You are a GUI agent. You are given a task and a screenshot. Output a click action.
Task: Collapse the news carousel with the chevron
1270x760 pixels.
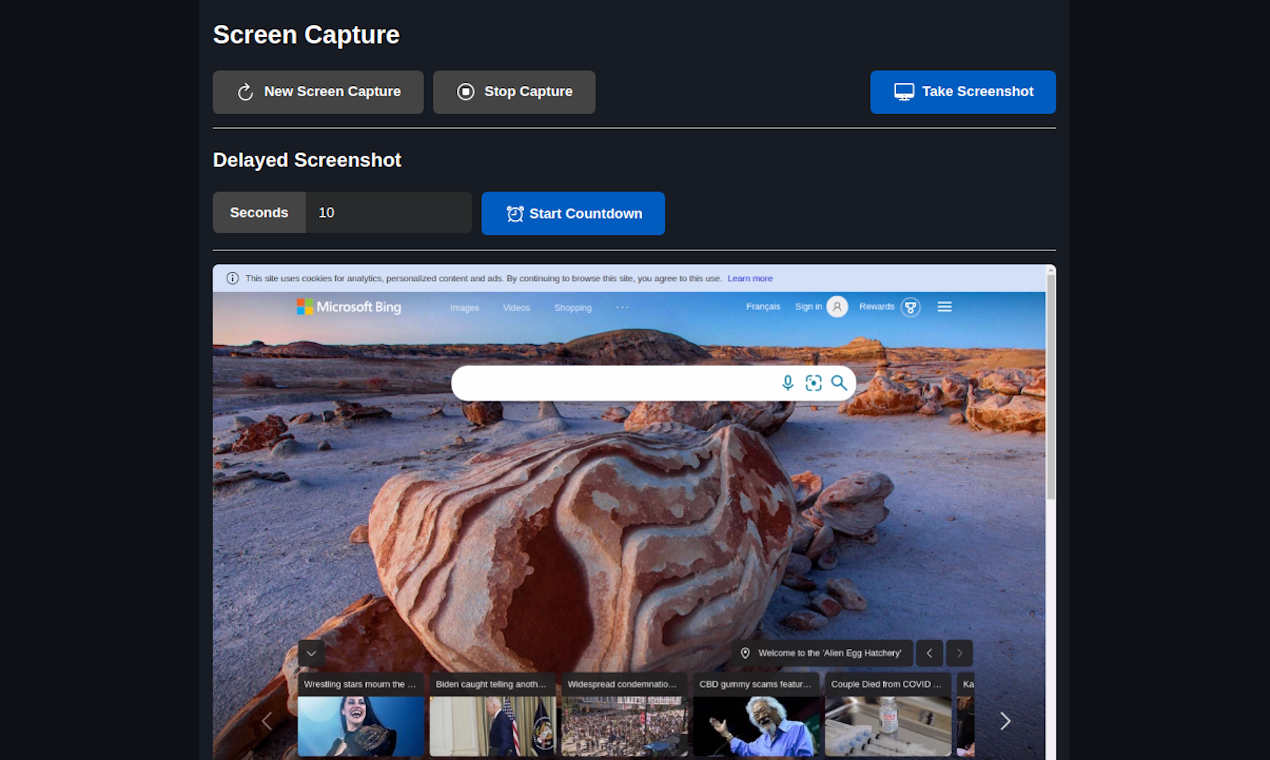(x=311, y=652)
